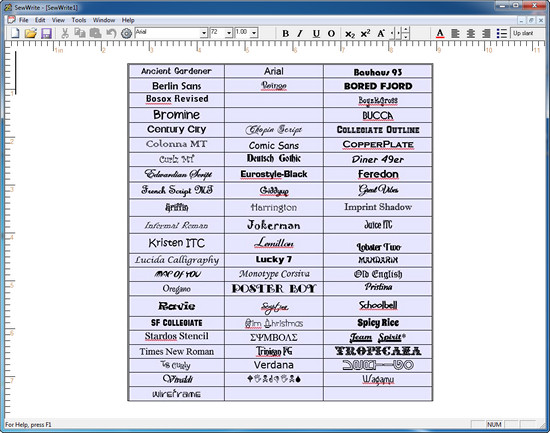Decrease value with the toolbar down arrow
The width and height of the screenshot is (550, 433).
coord(405,36)
